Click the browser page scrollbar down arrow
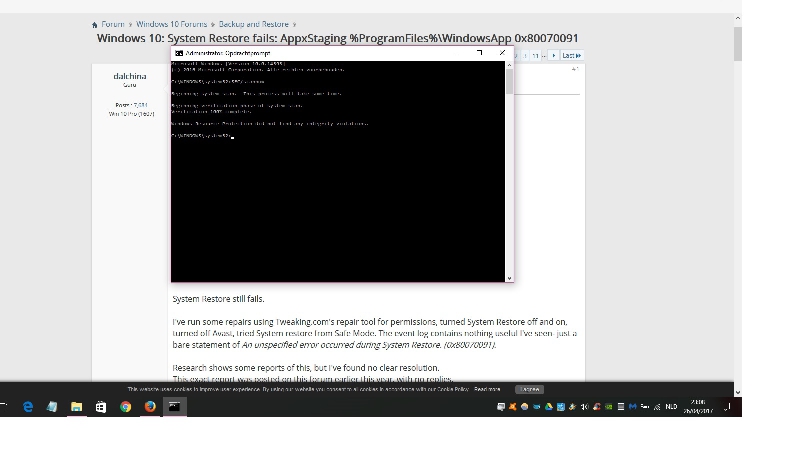This screenshot has width=800, height=450. pyautogui.click(x=738, y=392)
